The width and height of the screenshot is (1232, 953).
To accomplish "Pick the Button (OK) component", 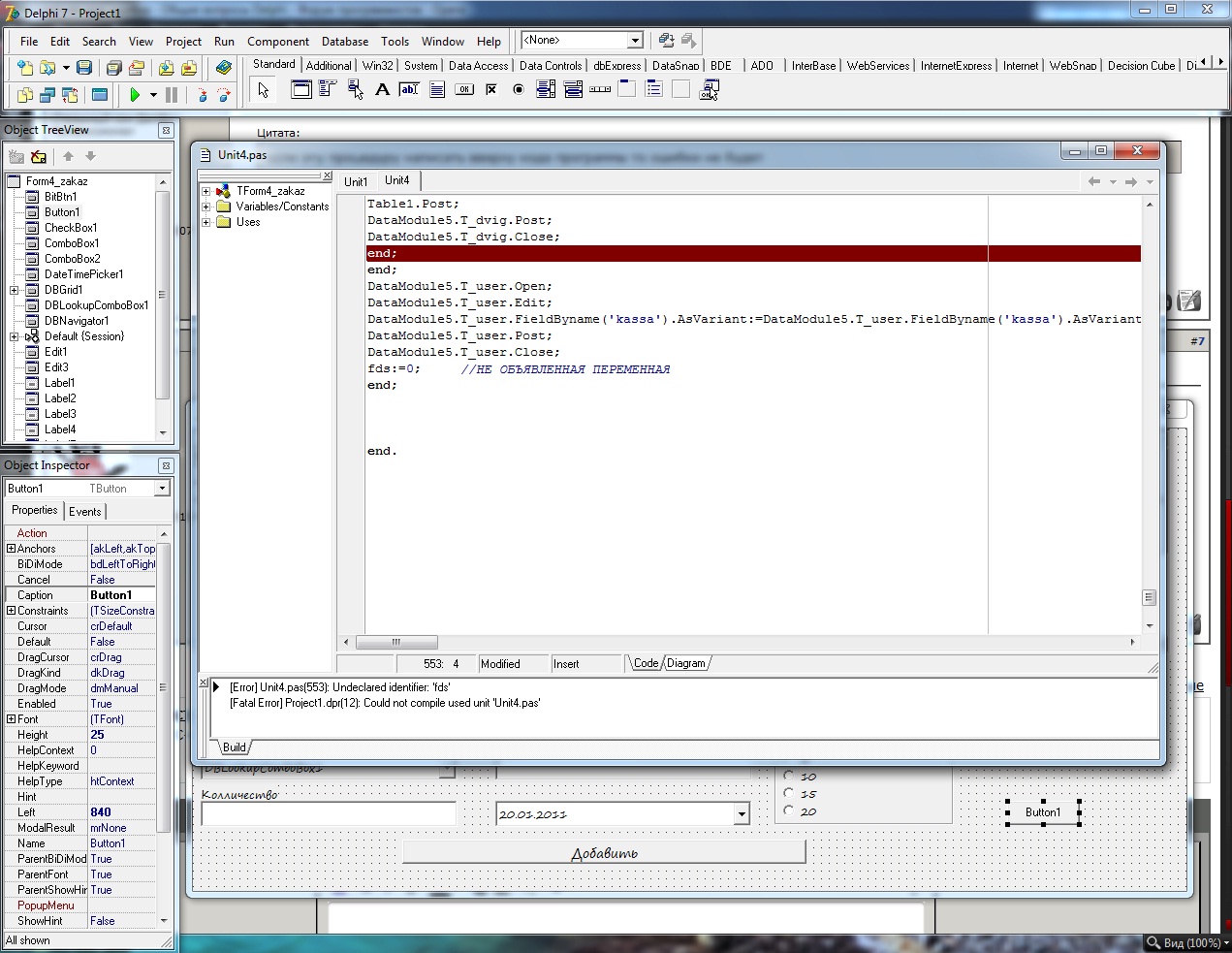I will point(464,90).
